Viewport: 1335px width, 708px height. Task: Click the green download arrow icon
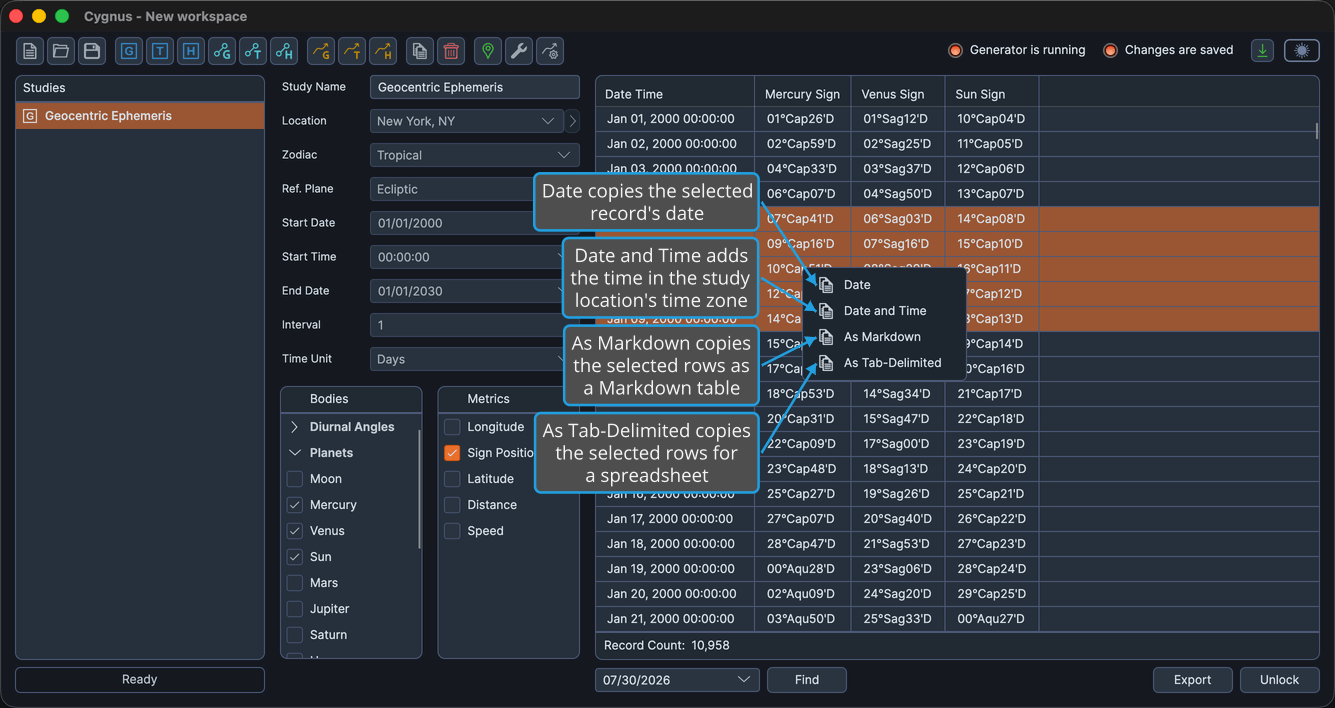(1263, 51)
